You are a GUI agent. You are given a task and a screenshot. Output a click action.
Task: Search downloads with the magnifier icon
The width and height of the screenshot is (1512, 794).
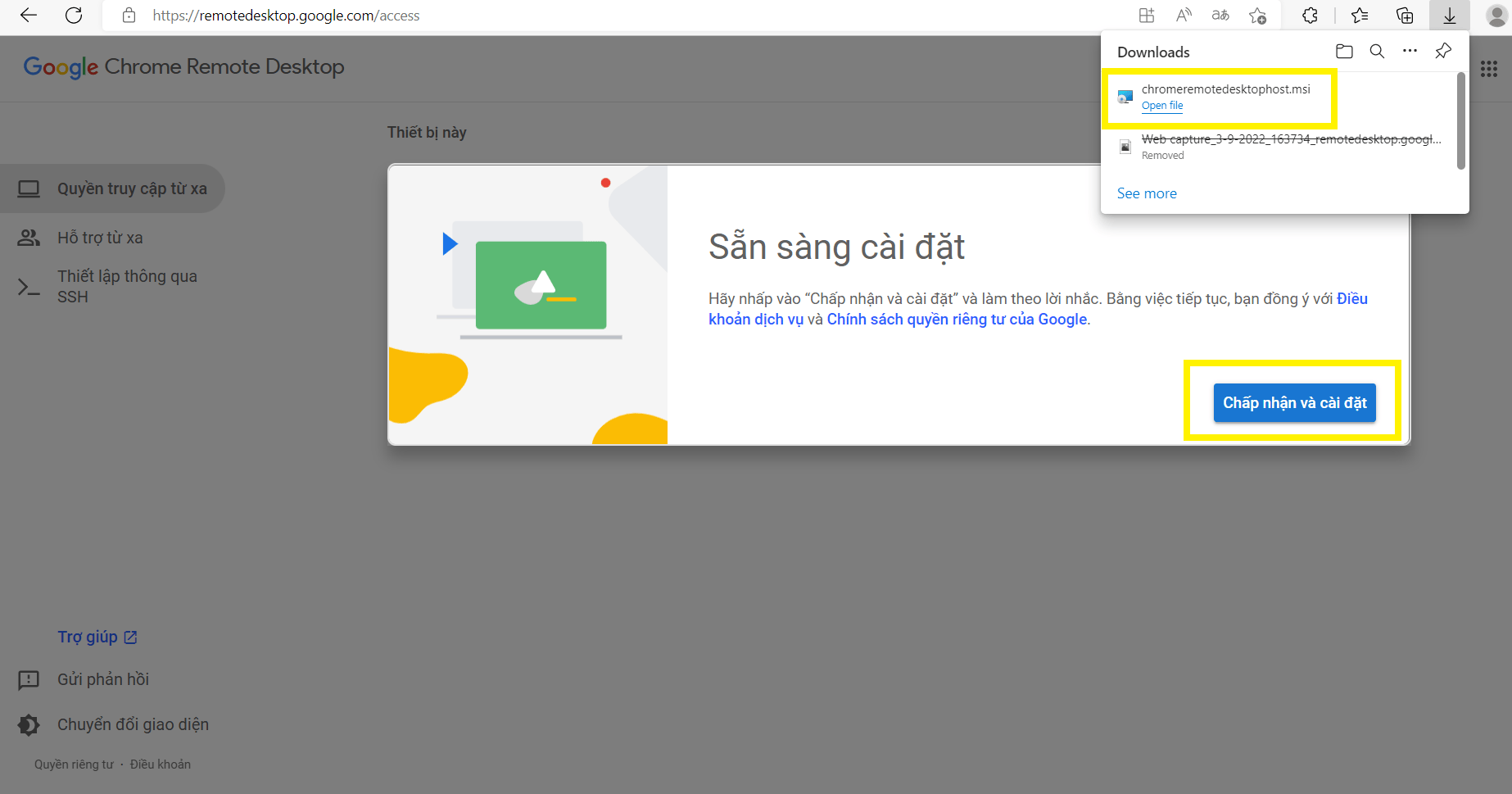tap(1377, 52)
